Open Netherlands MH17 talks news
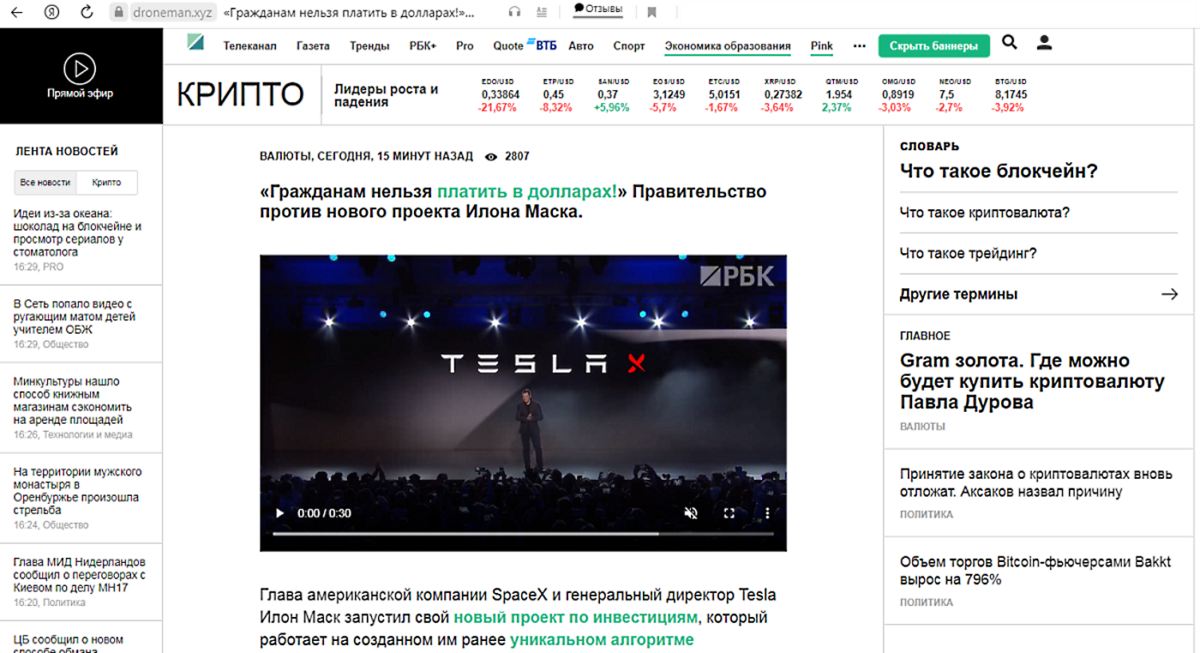The width and height of the screenshot is (1200, 653). [x=80, y=575]
